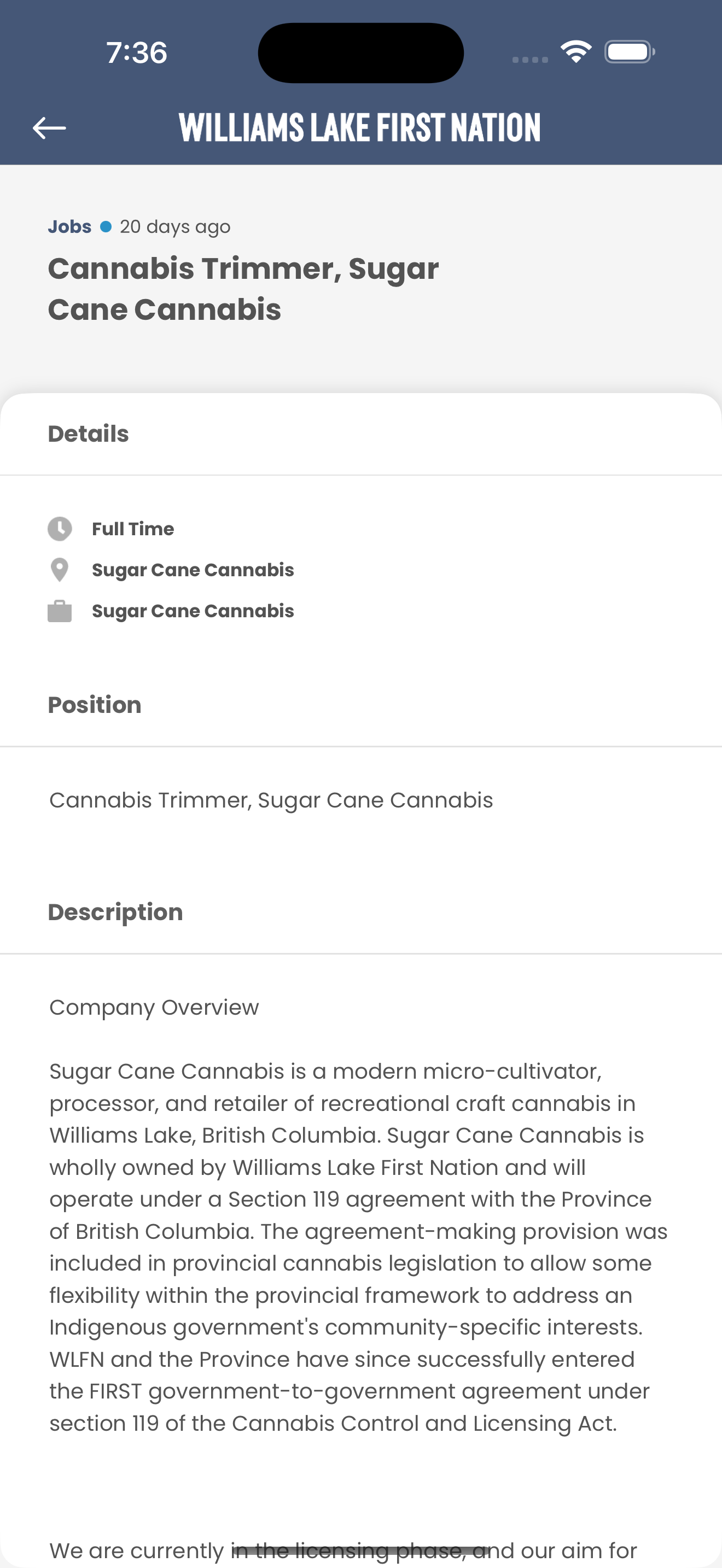
Task: Click the Williams Lake First Nation header title
Action: click(360, 127)
